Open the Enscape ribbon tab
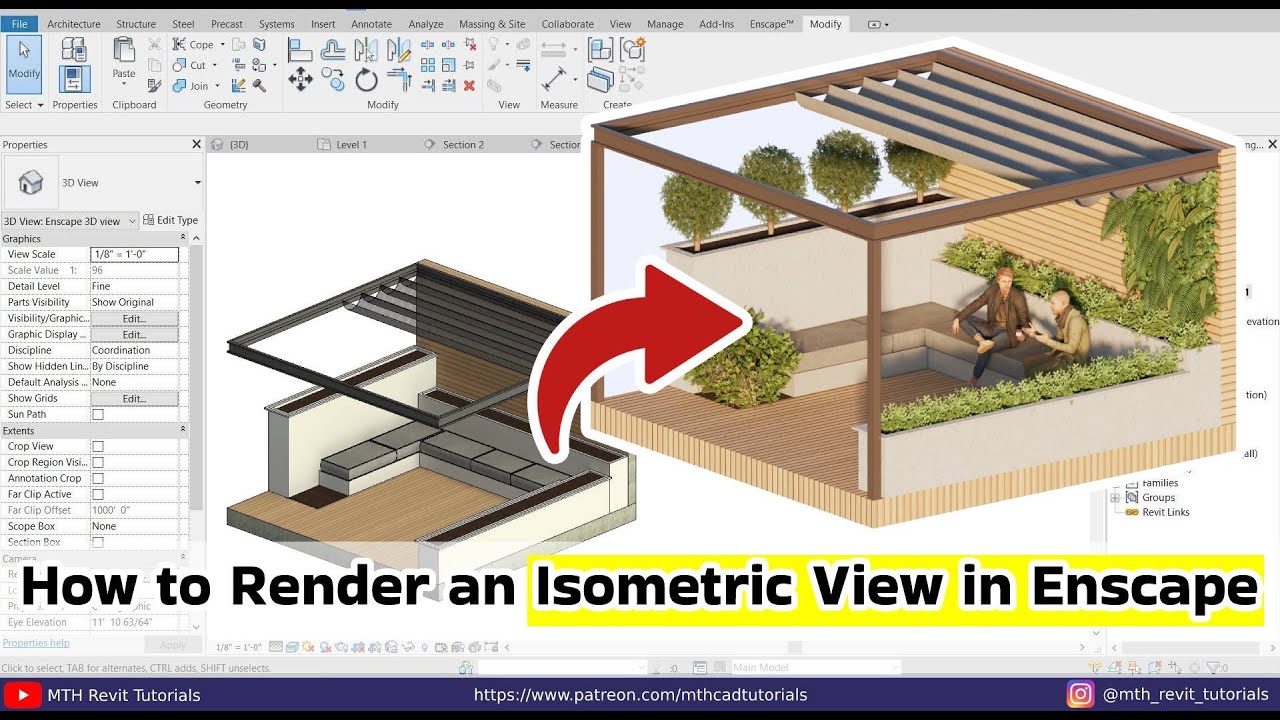Viewport: 1280px width, 720px height. click(x=773, y=24)
